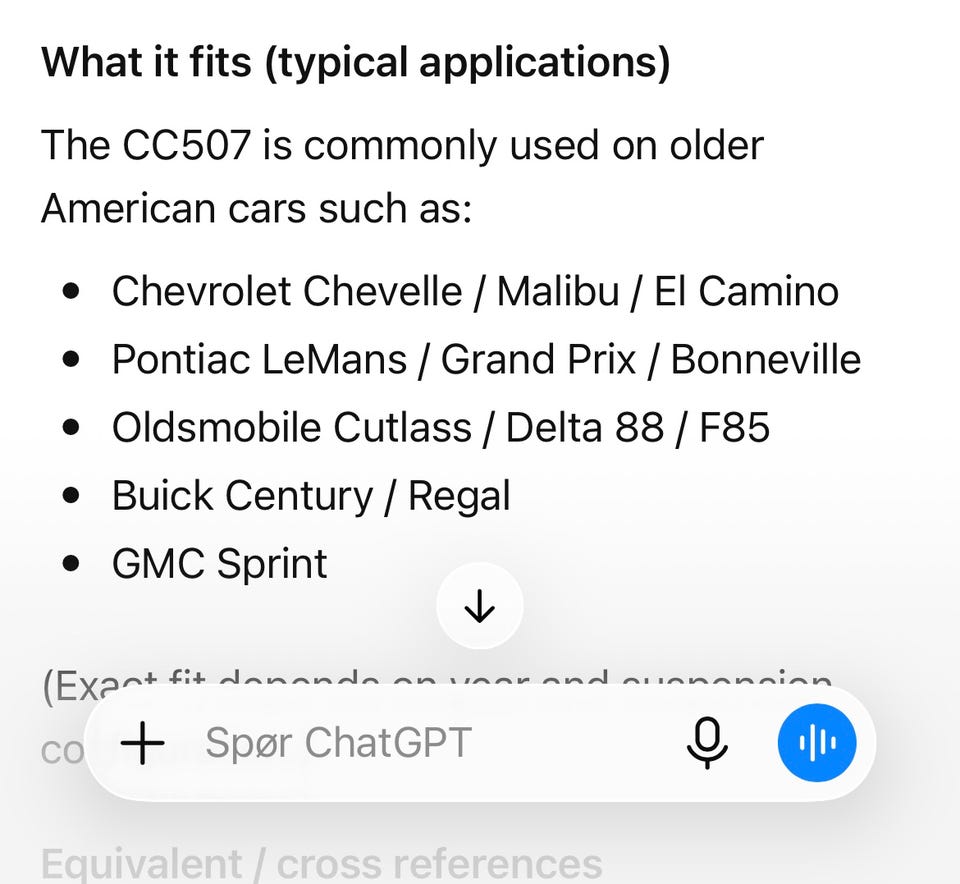The image size is (960, 884).
Task: Tap the word "Bonneville"
Action: tap(766, 359)
